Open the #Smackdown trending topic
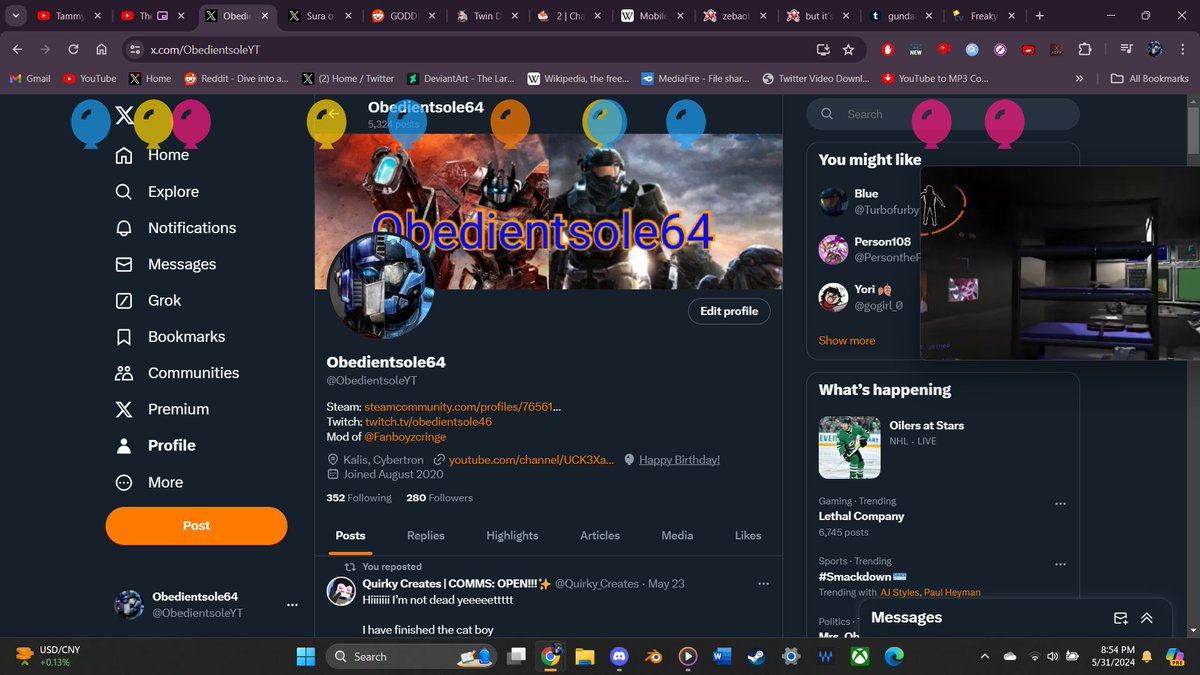This screenshot has width=1200, height=675. (x=862, y=577)
